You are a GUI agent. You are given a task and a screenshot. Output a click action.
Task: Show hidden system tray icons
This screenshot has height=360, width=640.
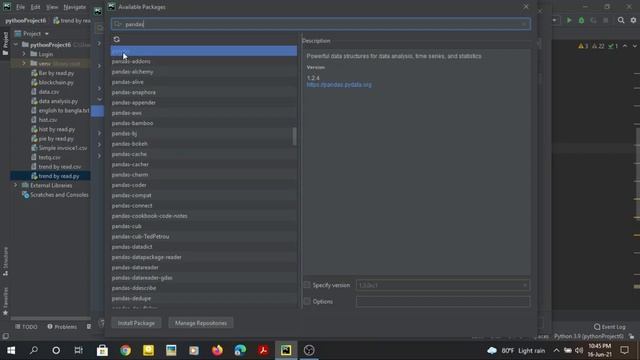coord(556,350)
